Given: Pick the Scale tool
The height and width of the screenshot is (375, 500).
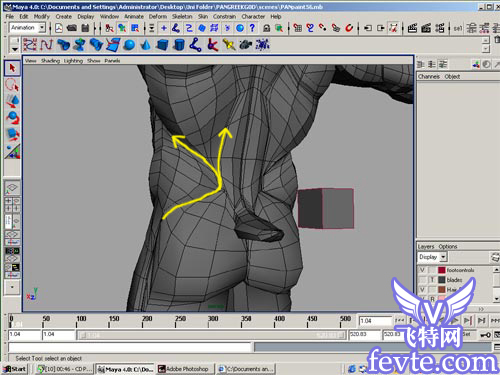Looking at the screenshot, I should coord(12,135).
